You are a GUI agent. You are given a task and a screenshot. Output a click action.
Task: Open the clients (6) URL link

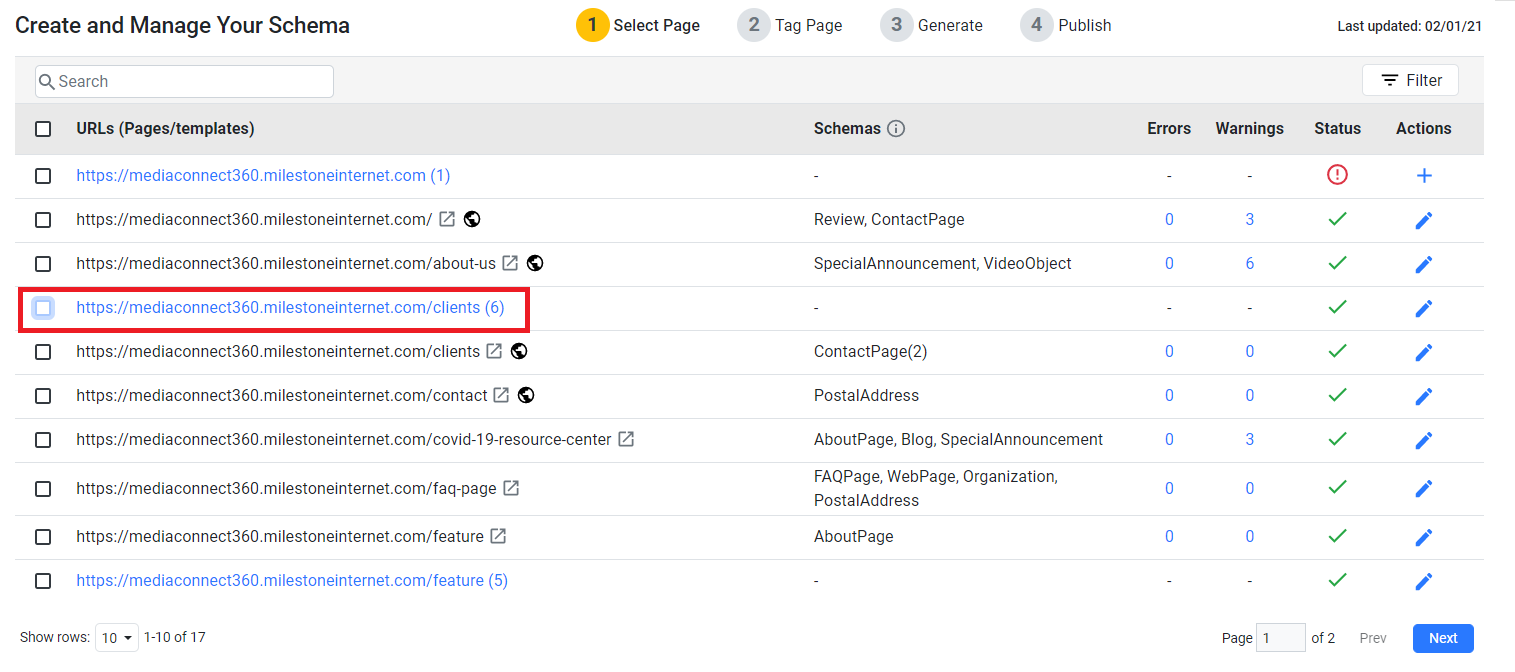point(288,307)
